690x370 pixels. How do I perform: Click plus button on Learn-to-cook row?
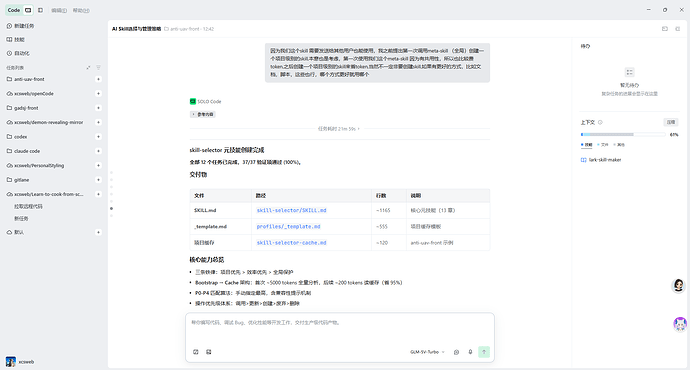(98, 194)
